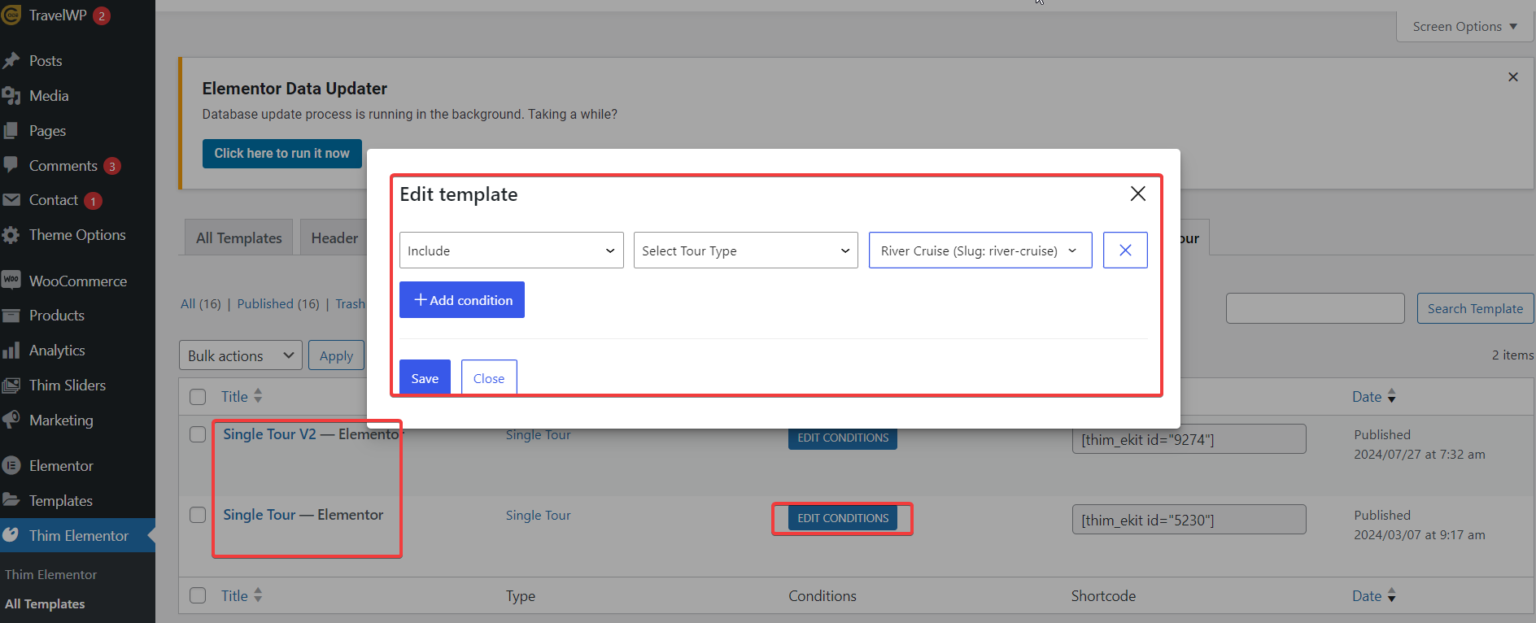Select the shortcode field with id 9274
Image resolution: width=1536 pixels, height=623 pixels.
1189,439
